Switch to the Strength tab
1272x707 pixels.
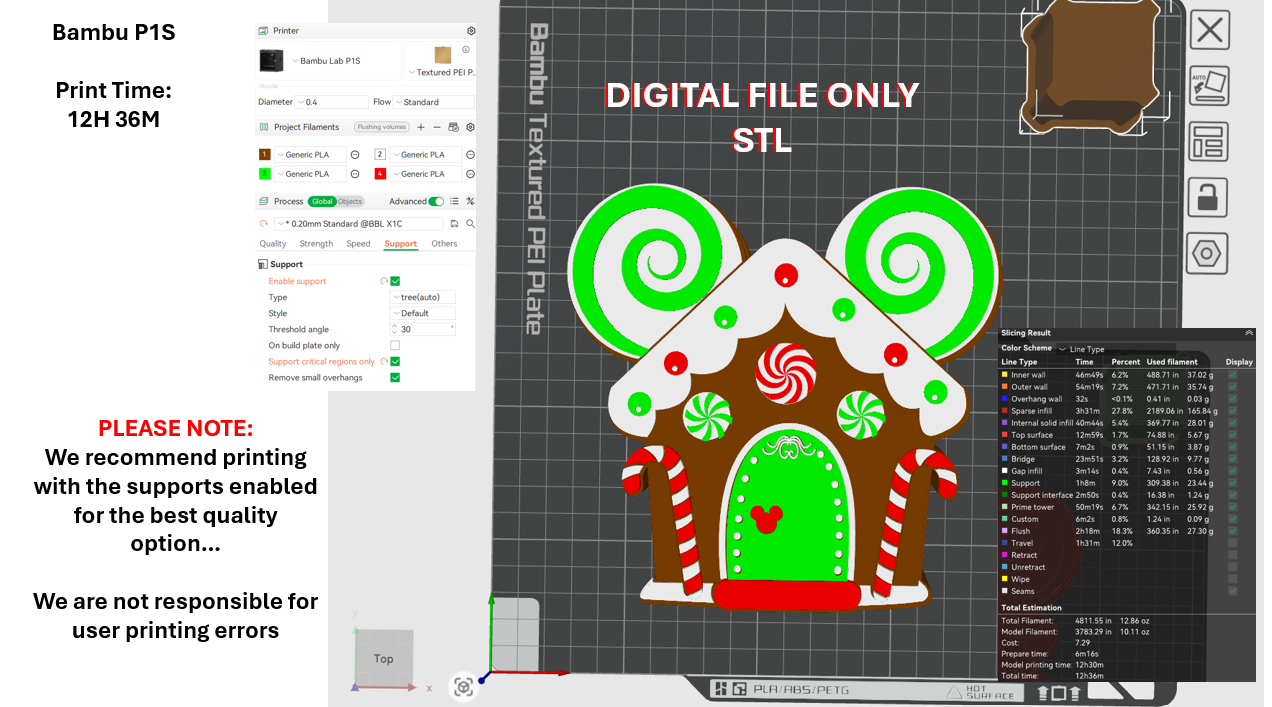point(316,243)
